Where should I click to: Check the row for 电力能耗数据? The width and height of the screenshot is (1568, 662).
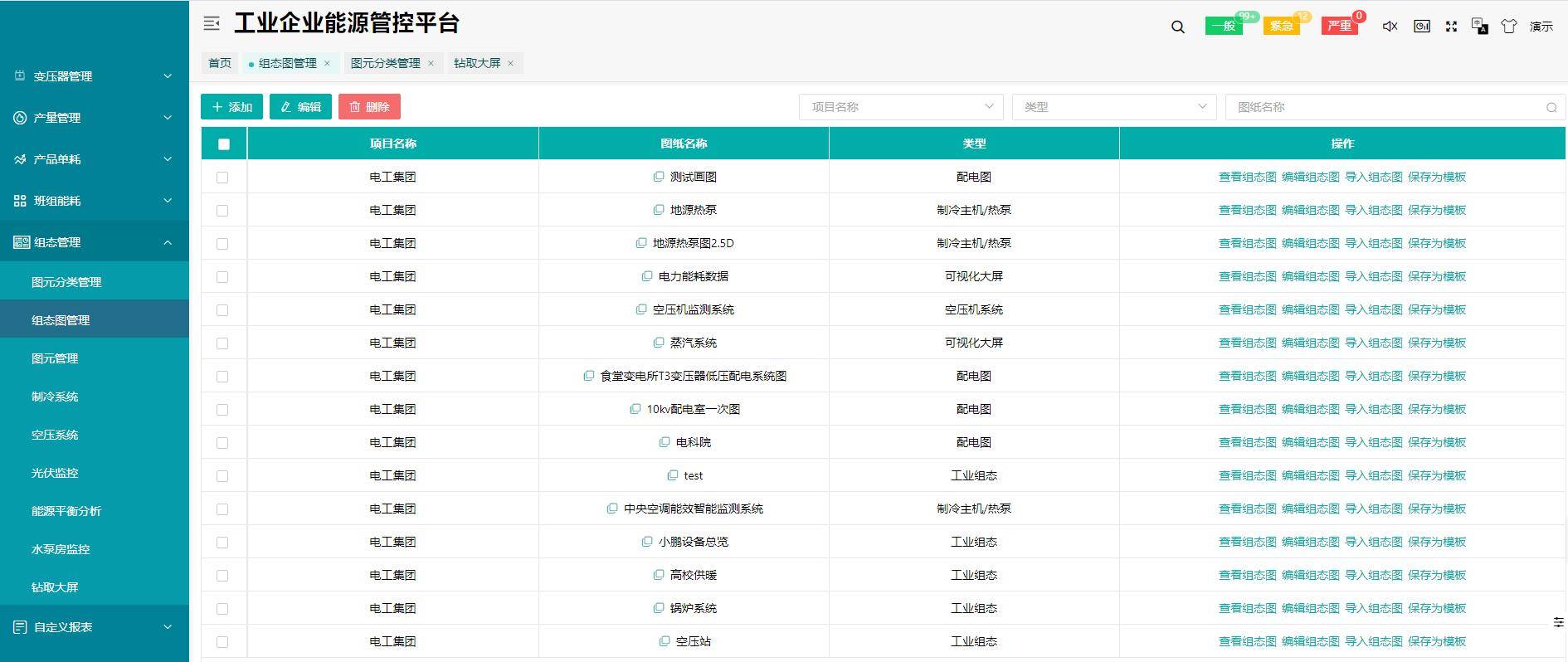tap(222, 277)
